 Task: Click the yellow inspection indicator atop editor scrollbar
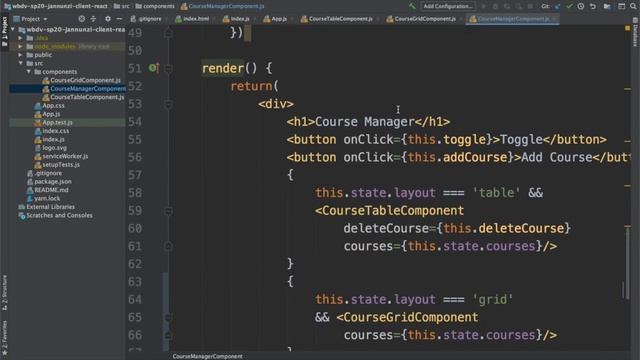(x=627, y=28)
